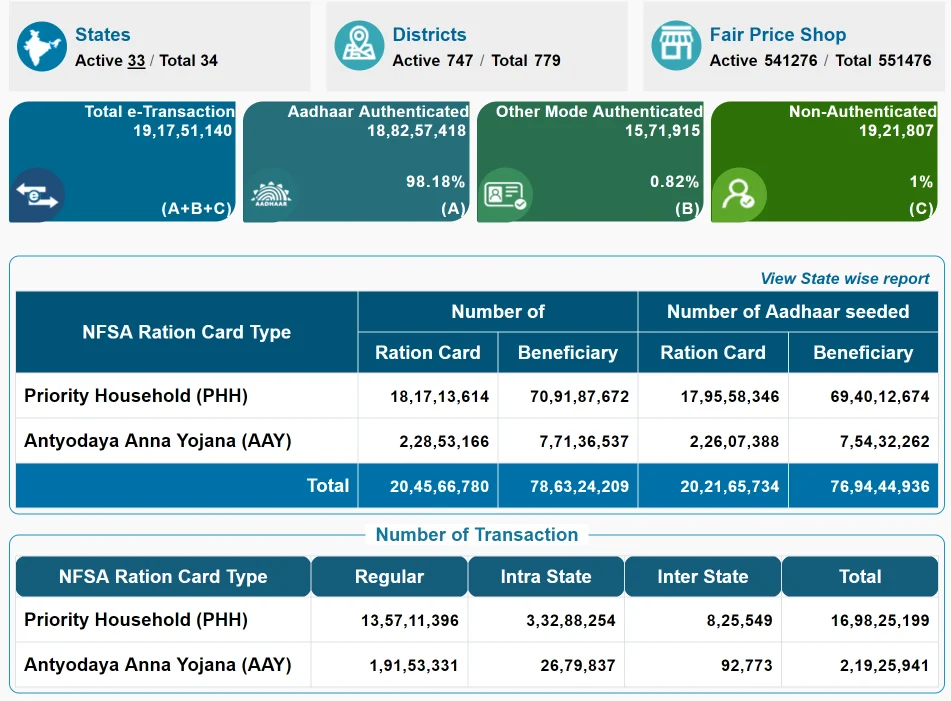Click PHH regular transactions 13,57,11,396
This screenshot has width=951, height=701.
tap(410, 620)
